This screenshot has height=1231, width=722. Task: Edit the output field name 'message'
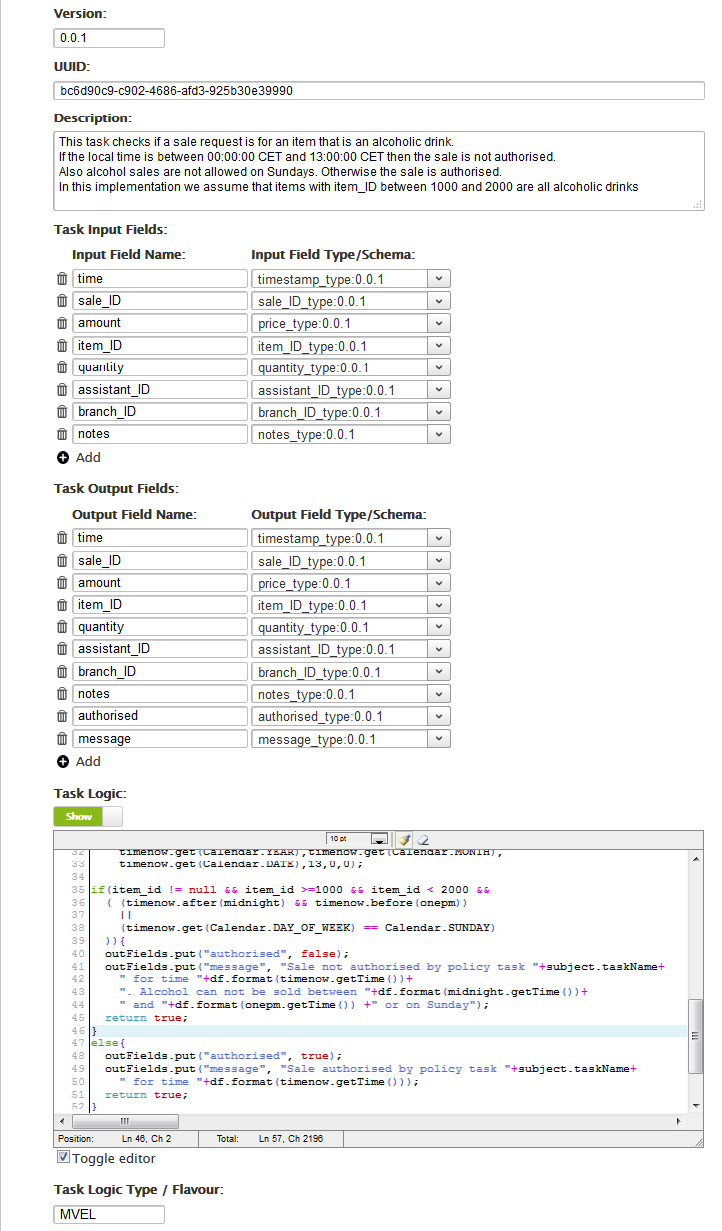[x=160, y=739]
